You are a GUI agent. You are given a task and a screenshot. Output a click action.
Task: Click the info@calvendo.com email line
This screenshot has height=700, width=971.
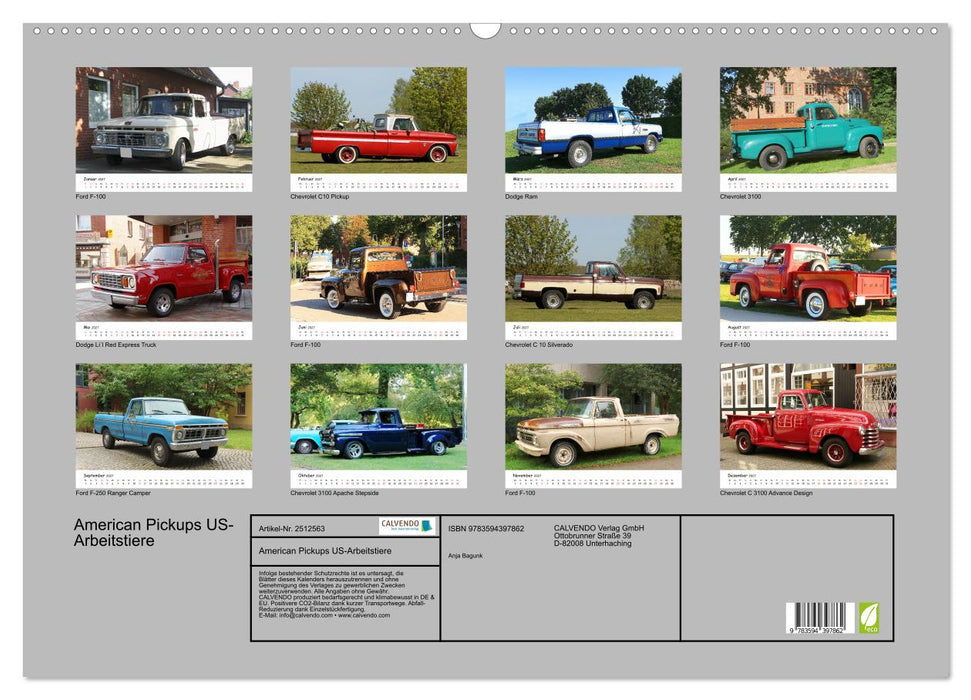[324, 615]
